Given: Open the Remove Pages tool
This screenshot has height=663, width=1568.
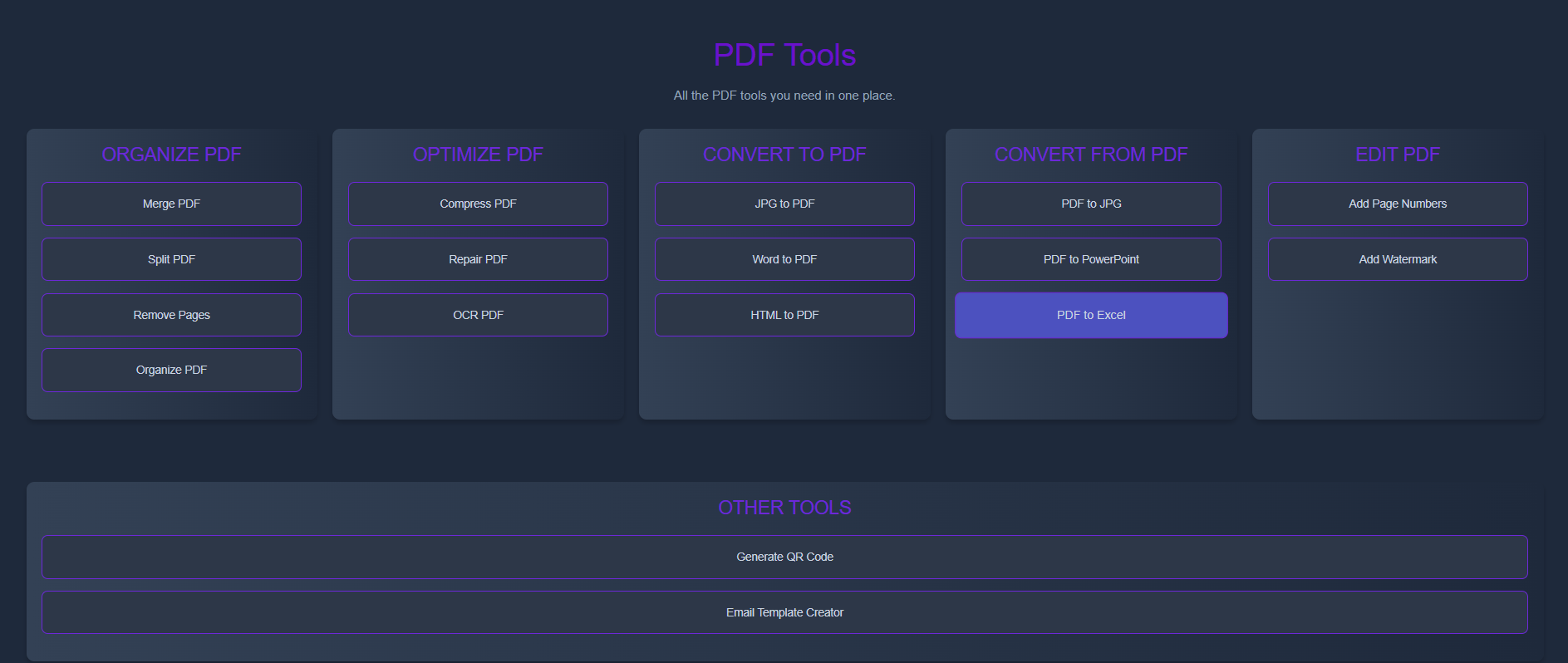Looking at the screenshot, I should [x=171, y=315].
